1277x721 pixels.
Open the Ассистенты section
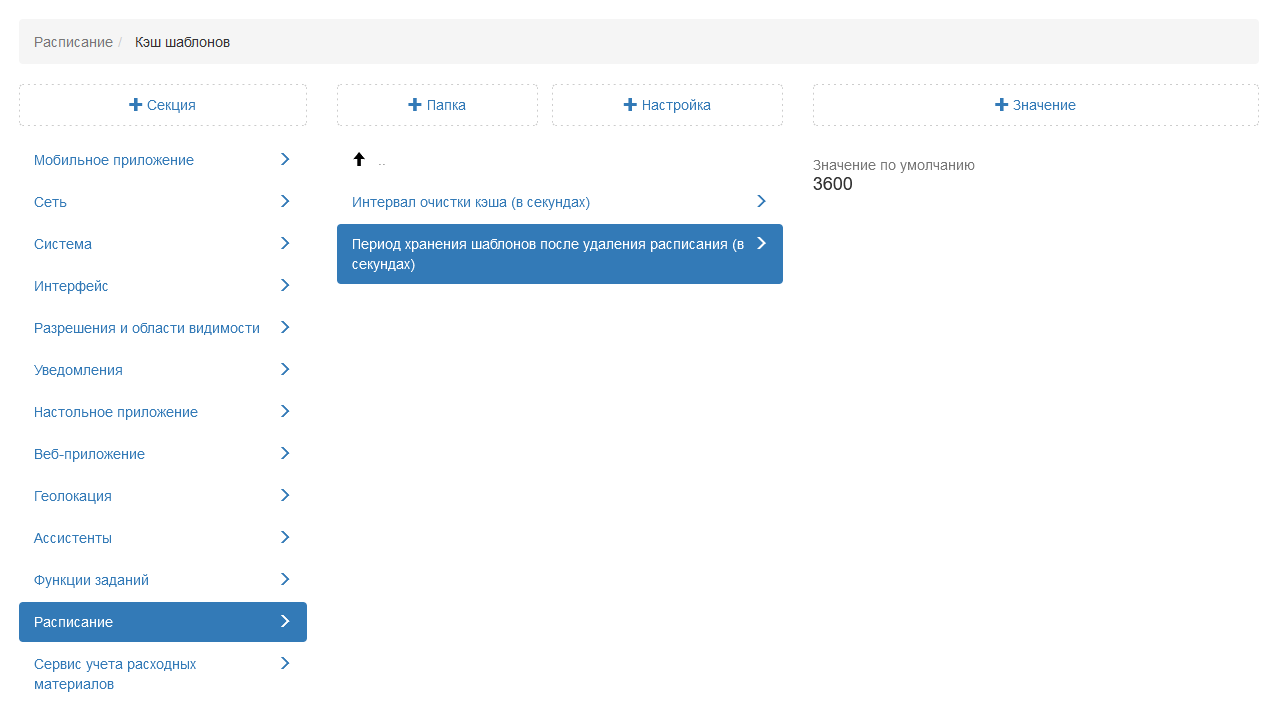click(73, 538)
